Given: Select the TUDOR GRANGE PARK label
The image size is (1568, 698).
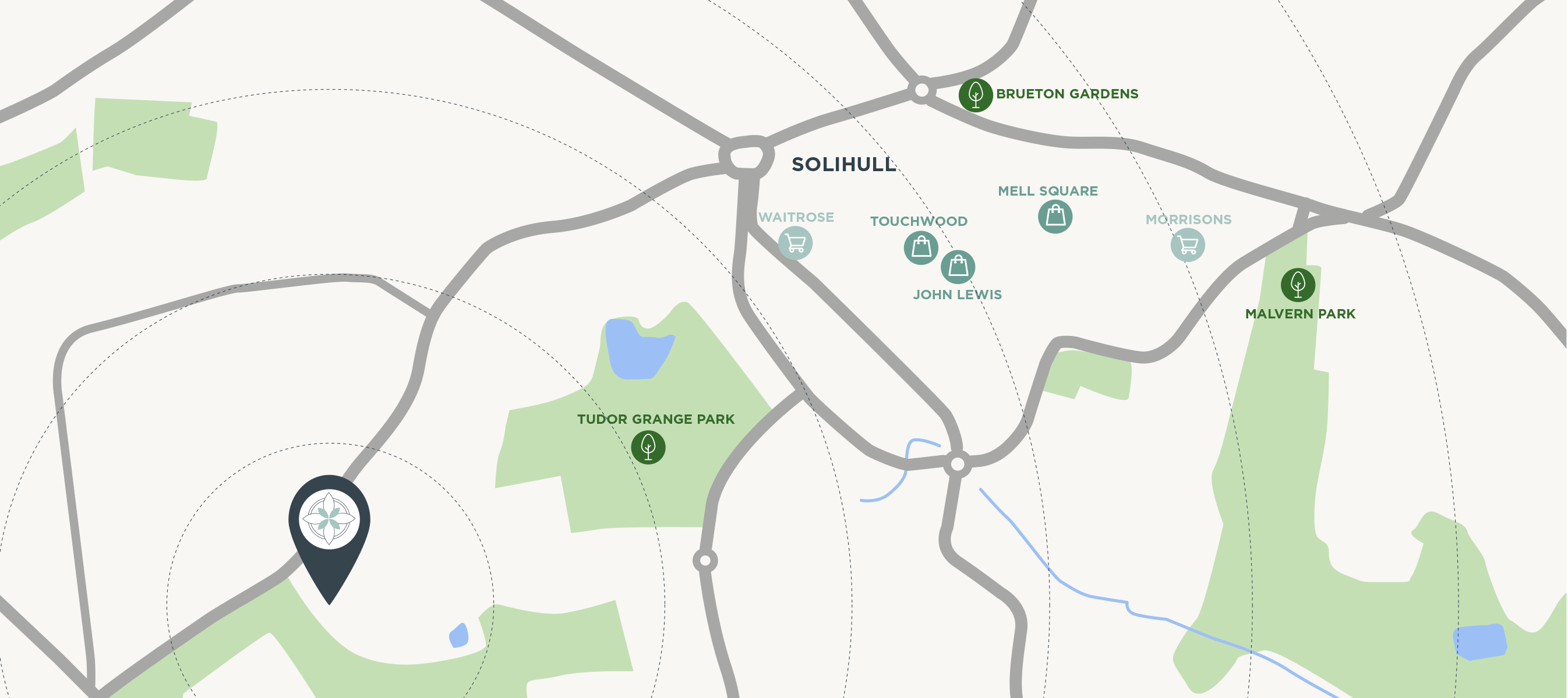Looking at the screenshot, I should (x=655, y=419).
